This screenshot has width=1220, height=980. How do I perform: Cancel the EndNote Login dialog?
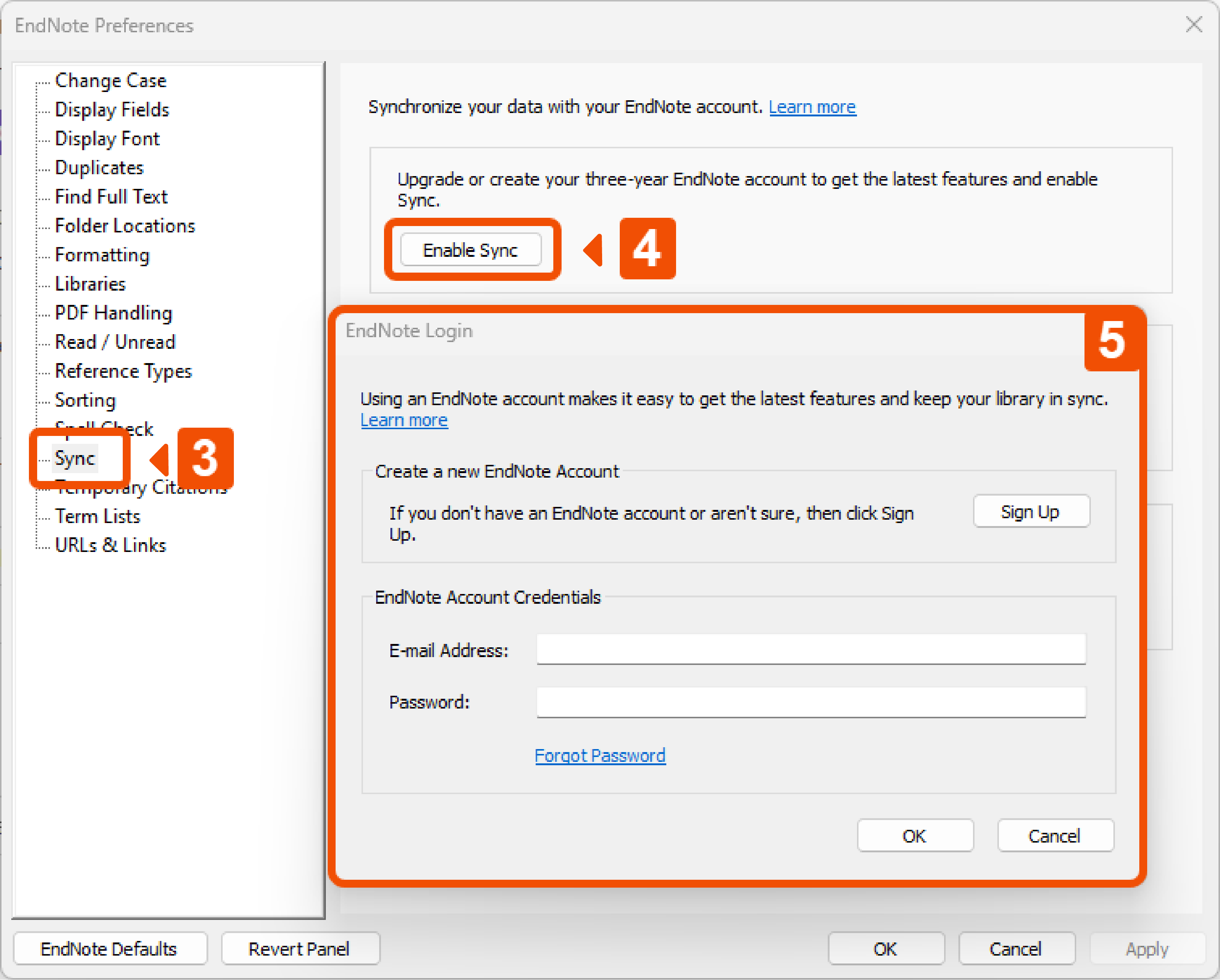(1055, 836)
